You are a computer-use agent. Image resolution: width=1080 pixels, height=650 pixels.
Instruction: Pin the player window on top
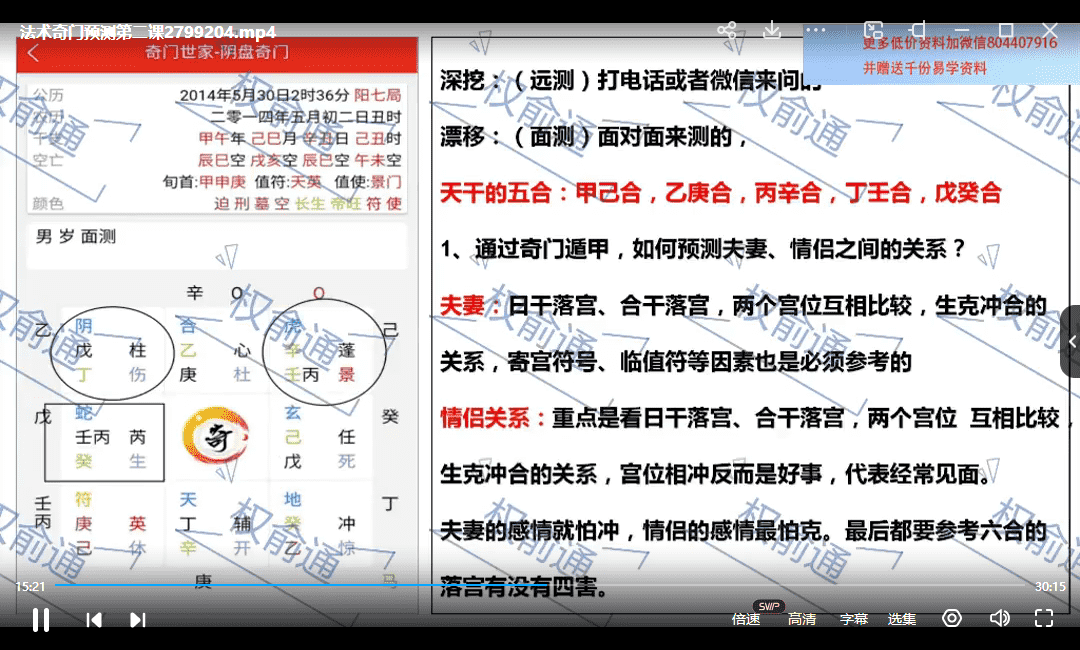pos(918,30)
